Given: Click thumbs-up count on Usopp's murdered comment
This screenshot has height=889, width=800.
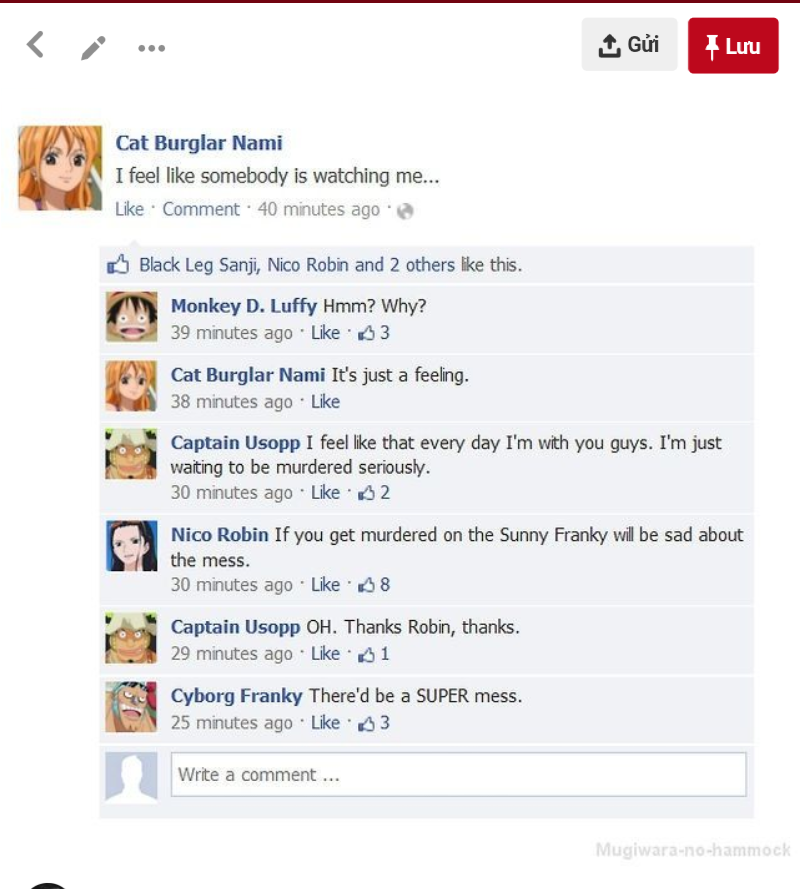Looking at the screenshot, I should [374, 493].
